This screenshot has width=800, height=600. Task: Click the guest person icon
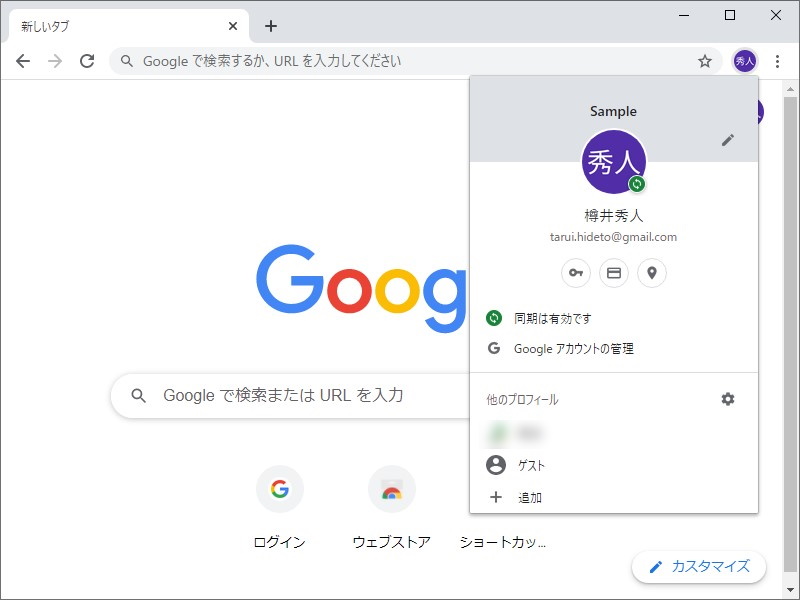(x=495, y=465)
